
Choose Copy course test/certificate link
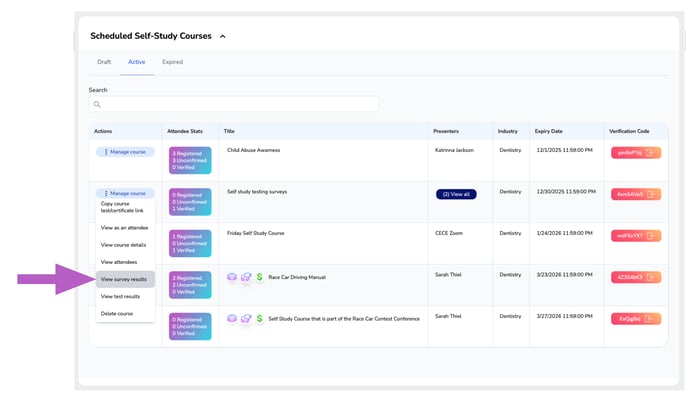coord(125,207)
